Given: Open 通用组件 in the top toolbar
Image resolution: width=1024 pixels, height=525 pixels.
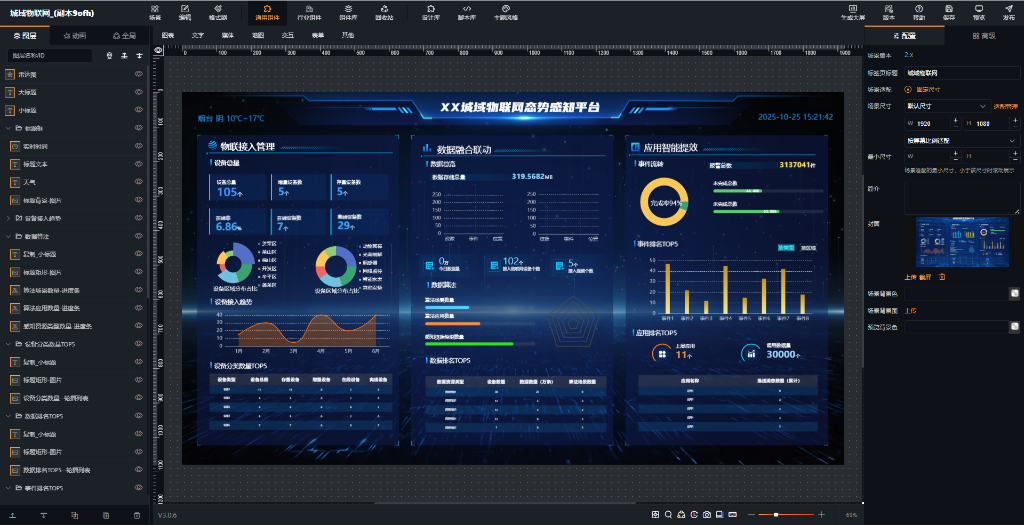Looking at the screenshot, I should [266, 11].
